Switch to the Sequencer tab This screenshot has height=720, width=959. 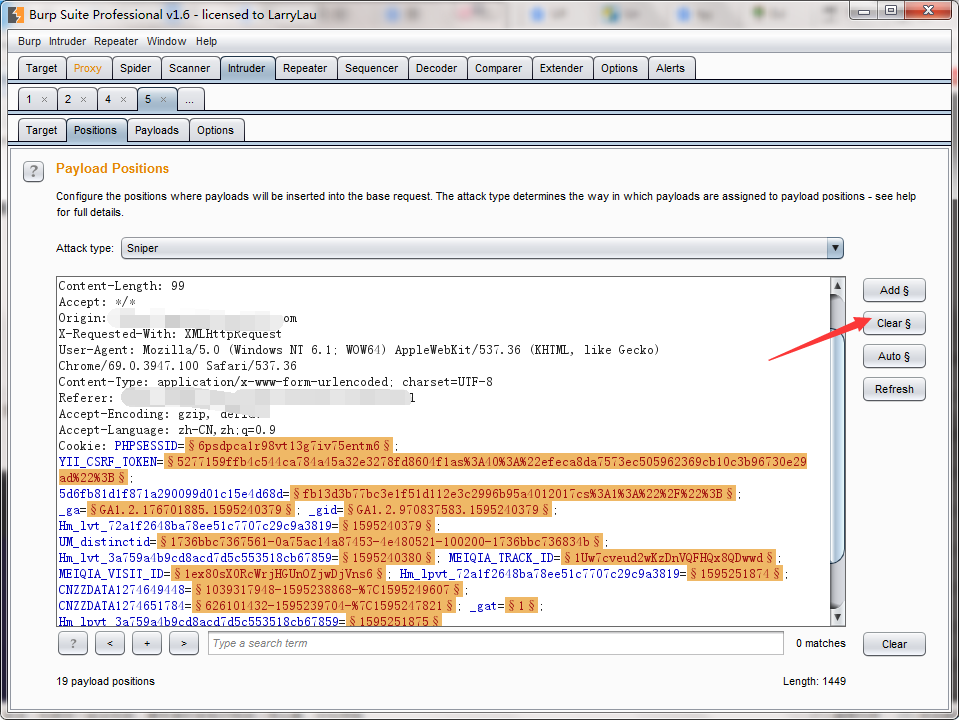coord(372,69)
